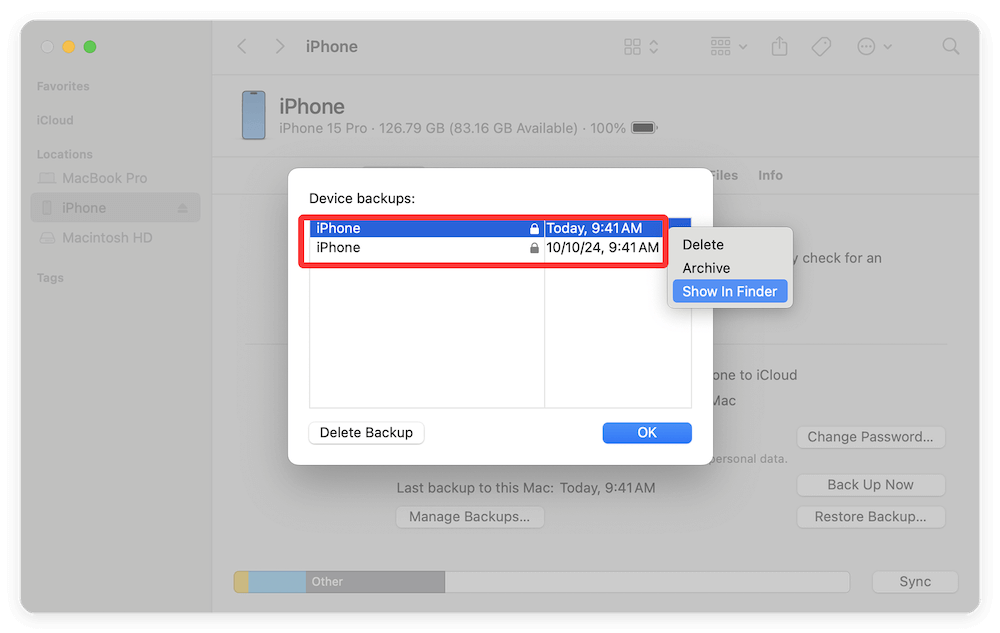The width and height of the screenshot is (1000, 633).
Task: Click the Delete Backup button
Action: point(366,432)
